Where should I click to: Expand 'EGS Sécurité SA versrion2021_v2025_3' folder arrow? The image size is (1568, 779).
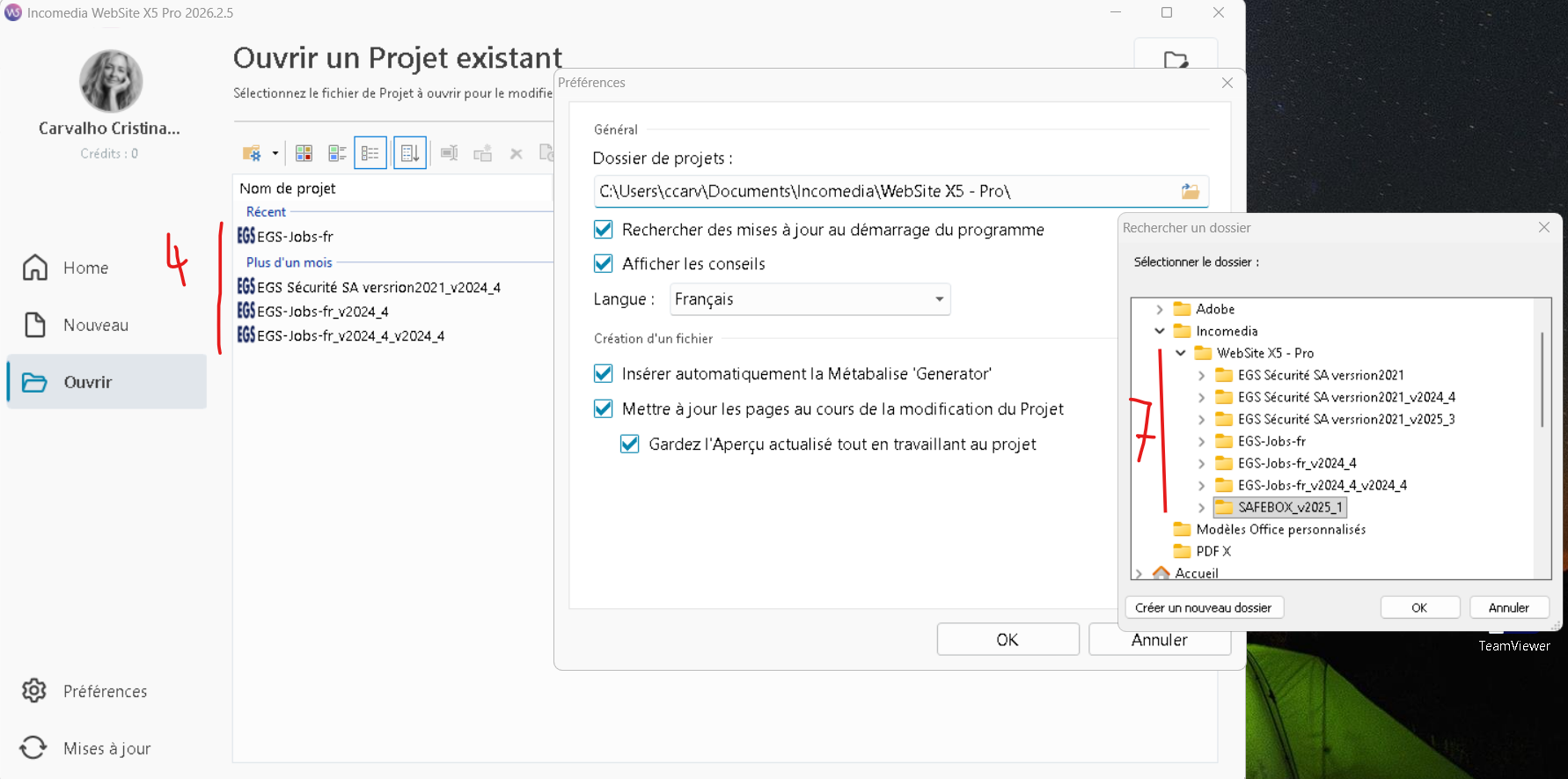pos(1202,419)
